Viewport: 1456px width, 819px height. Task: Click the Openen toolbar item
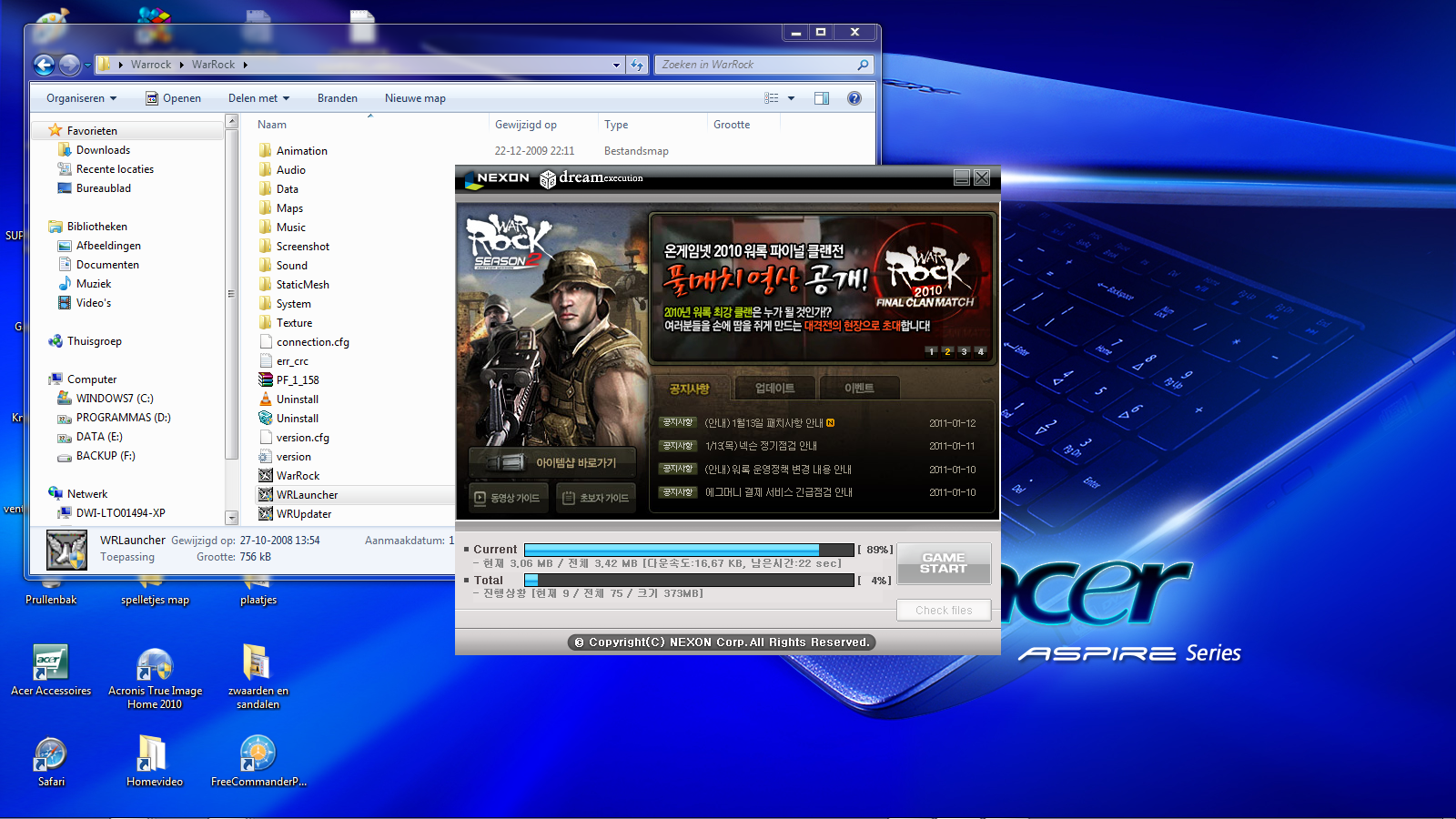(x=174, y=98)
